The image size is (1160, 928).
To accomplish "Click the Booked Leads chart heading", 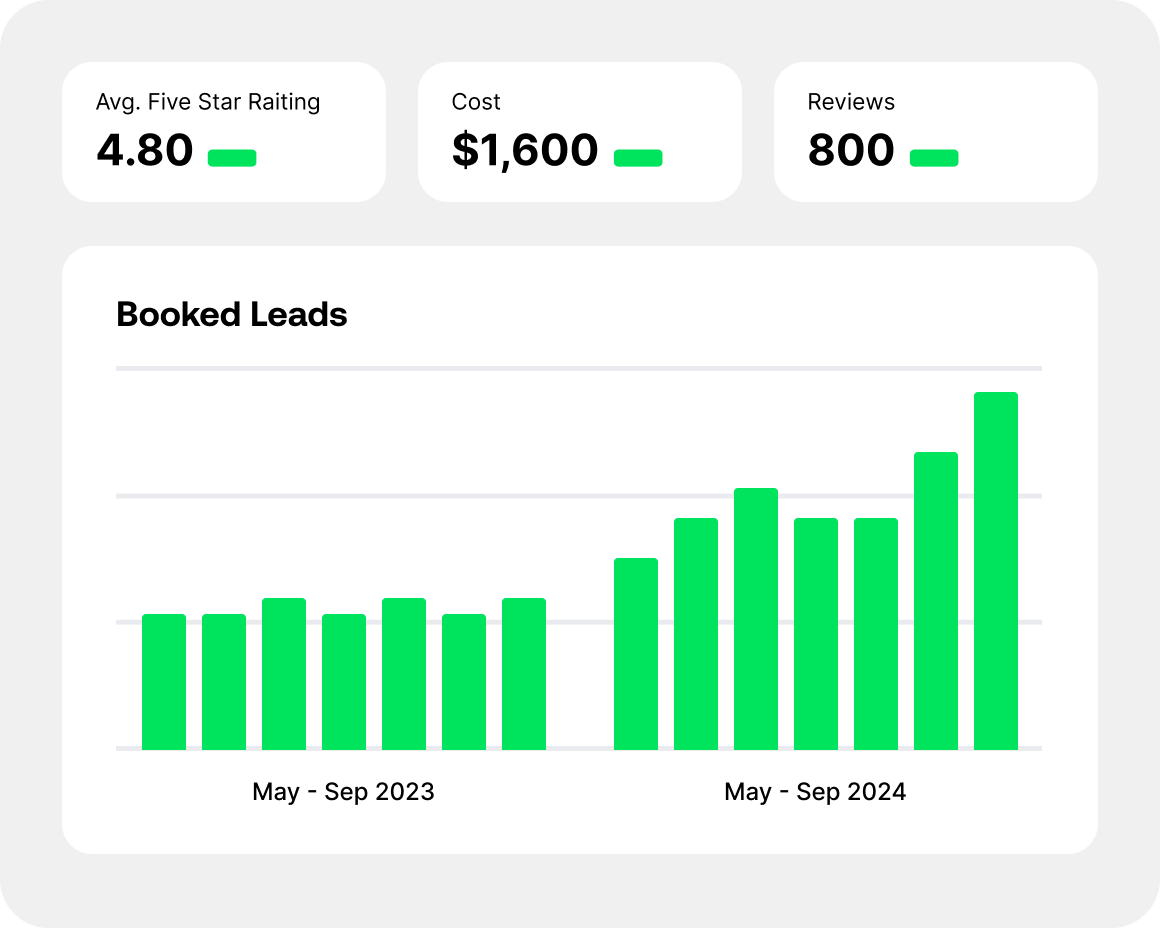I will tap(232, 315).
